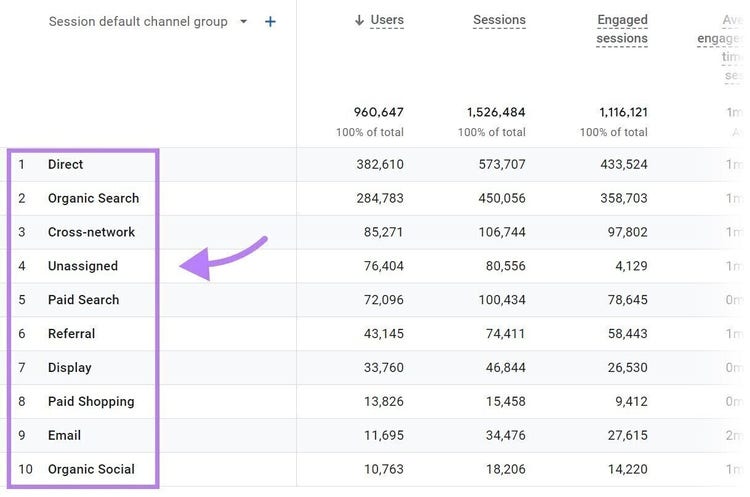Select the Organic Search channel label
This screenshot has height=497, width=750.
point(93,199)
